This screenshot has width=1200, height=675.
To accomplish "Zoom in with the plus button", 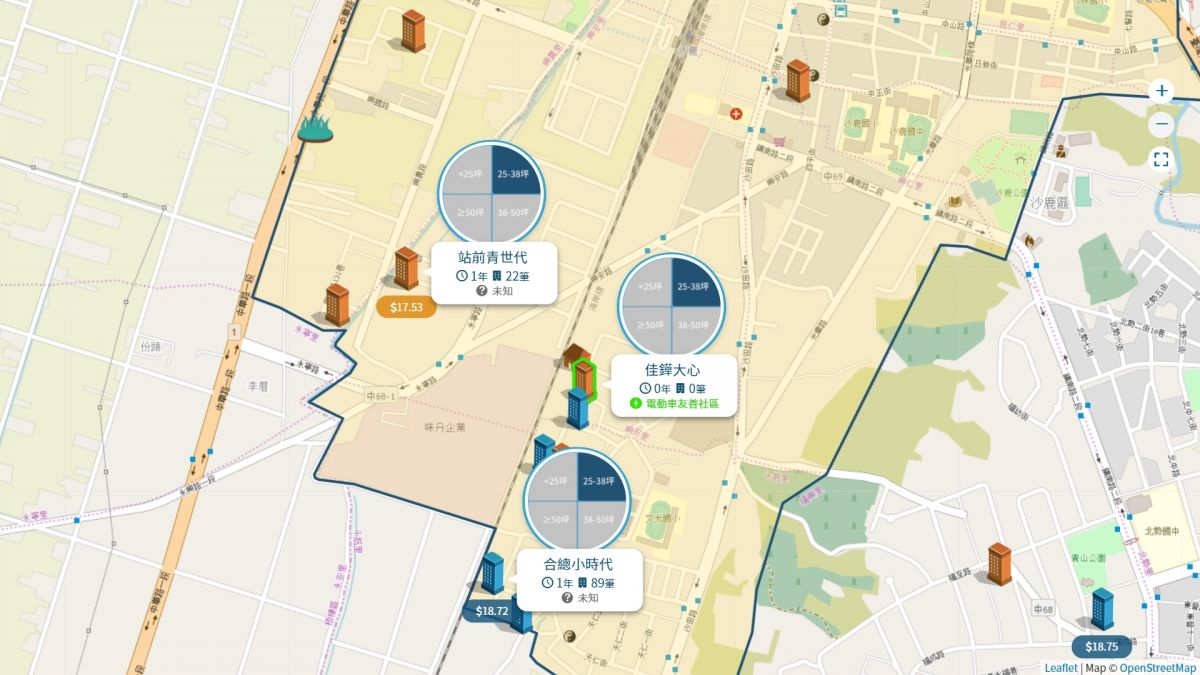I will pos(1161,91).
